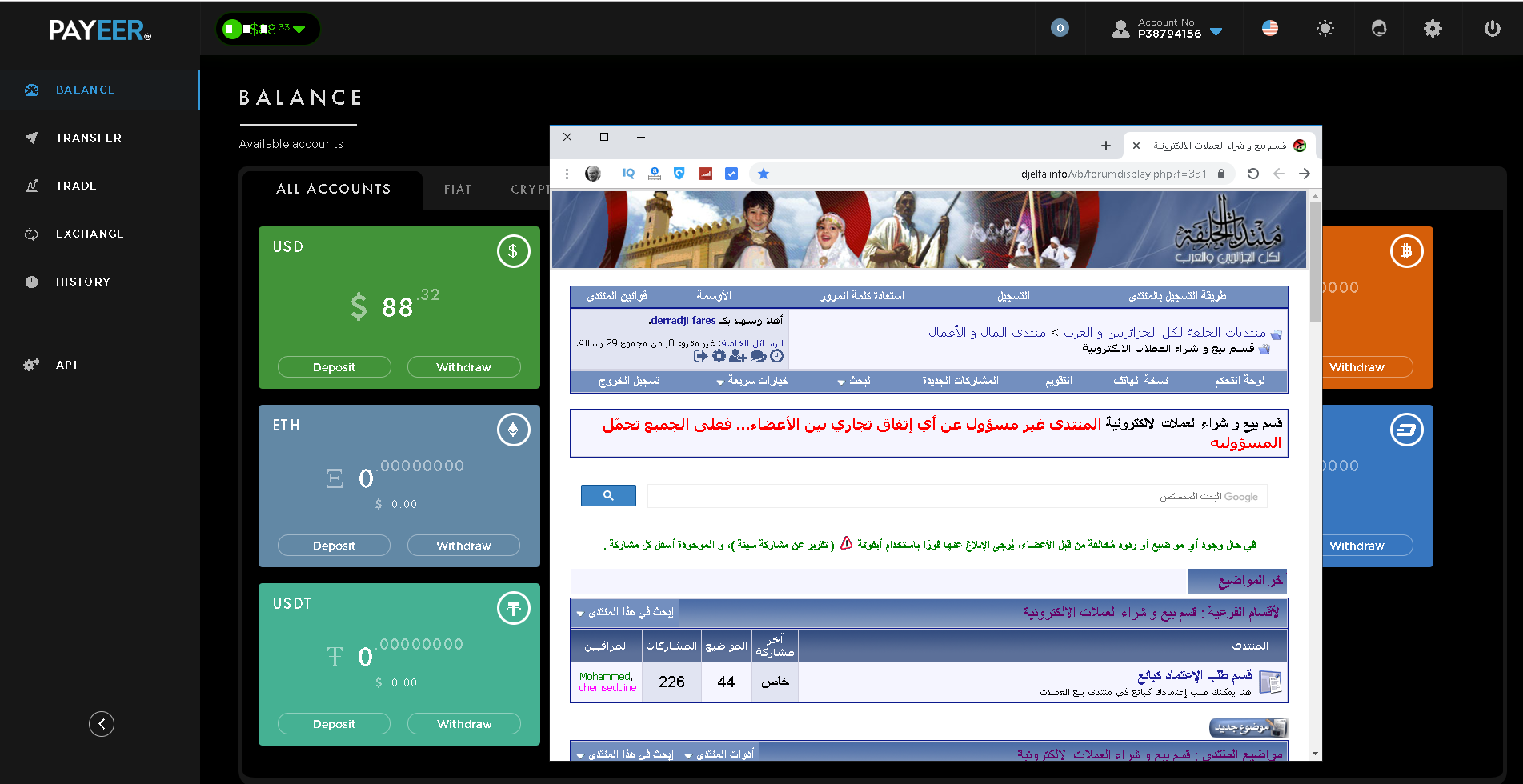Viewport: 1523px width, 784px height.
Task: Click the موضوع جديد new thread button
Action: pyautogui.click(x=1248, y=727)
